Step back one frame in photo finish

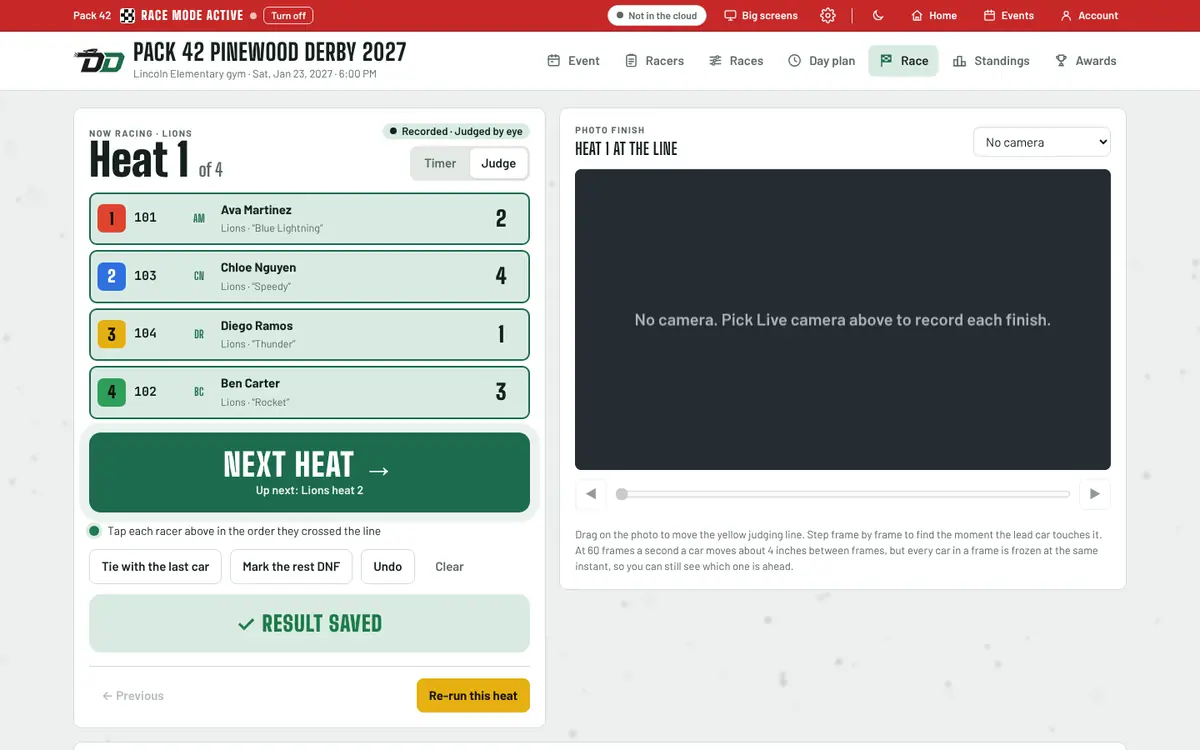click(591, 494)
